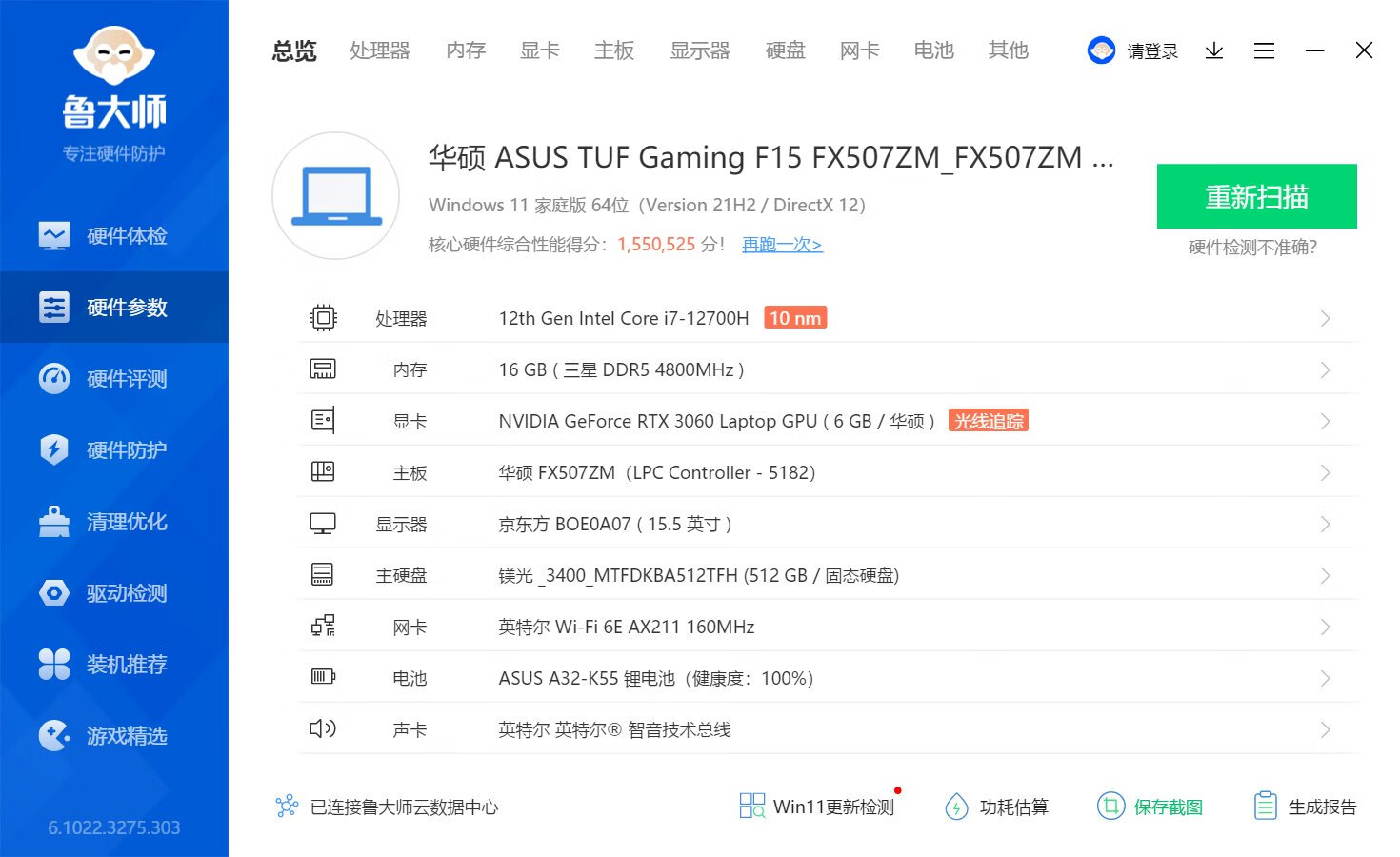Click the graphics card icon
This screenshot has height=857, width=1400.
pos(323,420)
